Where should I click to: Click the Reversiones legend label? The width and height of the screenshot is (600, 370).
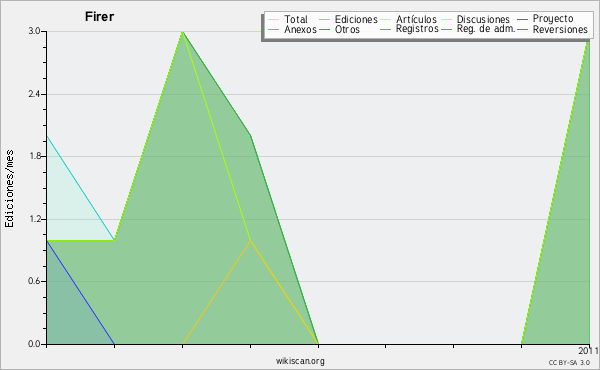[560, 29]
